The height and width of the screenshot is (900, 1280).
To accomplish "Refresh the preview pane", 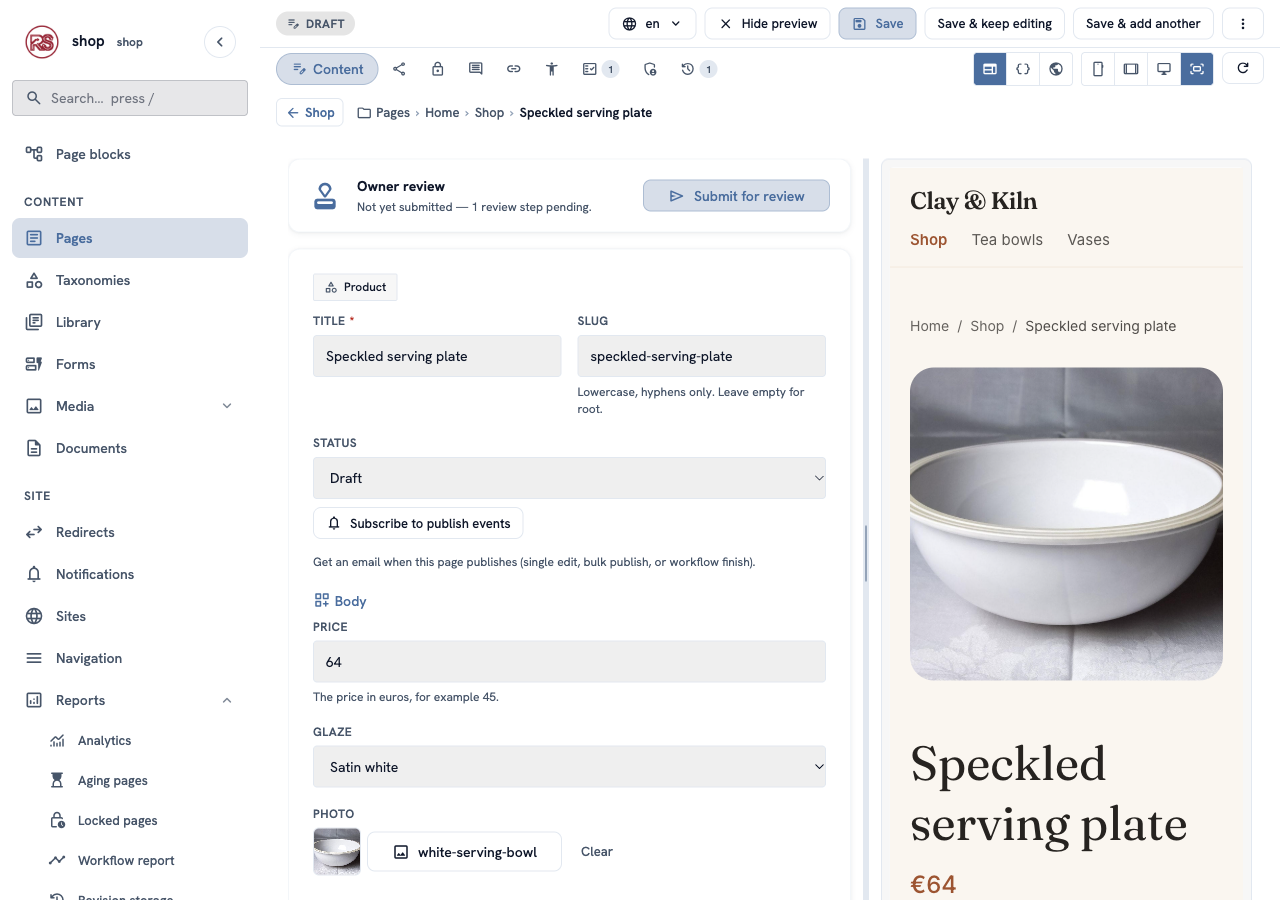I will 1243,68.
